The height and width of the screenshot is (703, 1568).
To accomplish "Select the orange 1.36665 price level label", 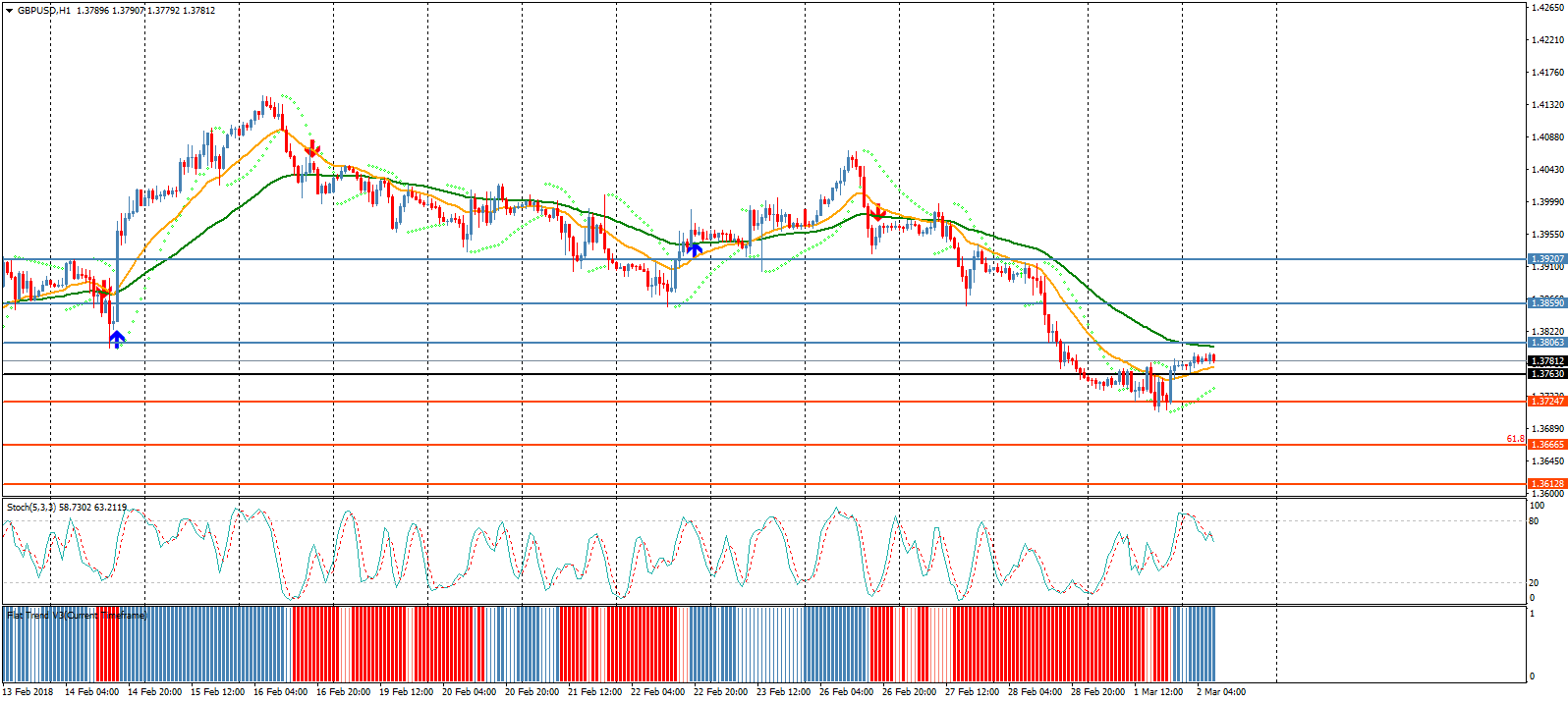I will [1546, 445].
